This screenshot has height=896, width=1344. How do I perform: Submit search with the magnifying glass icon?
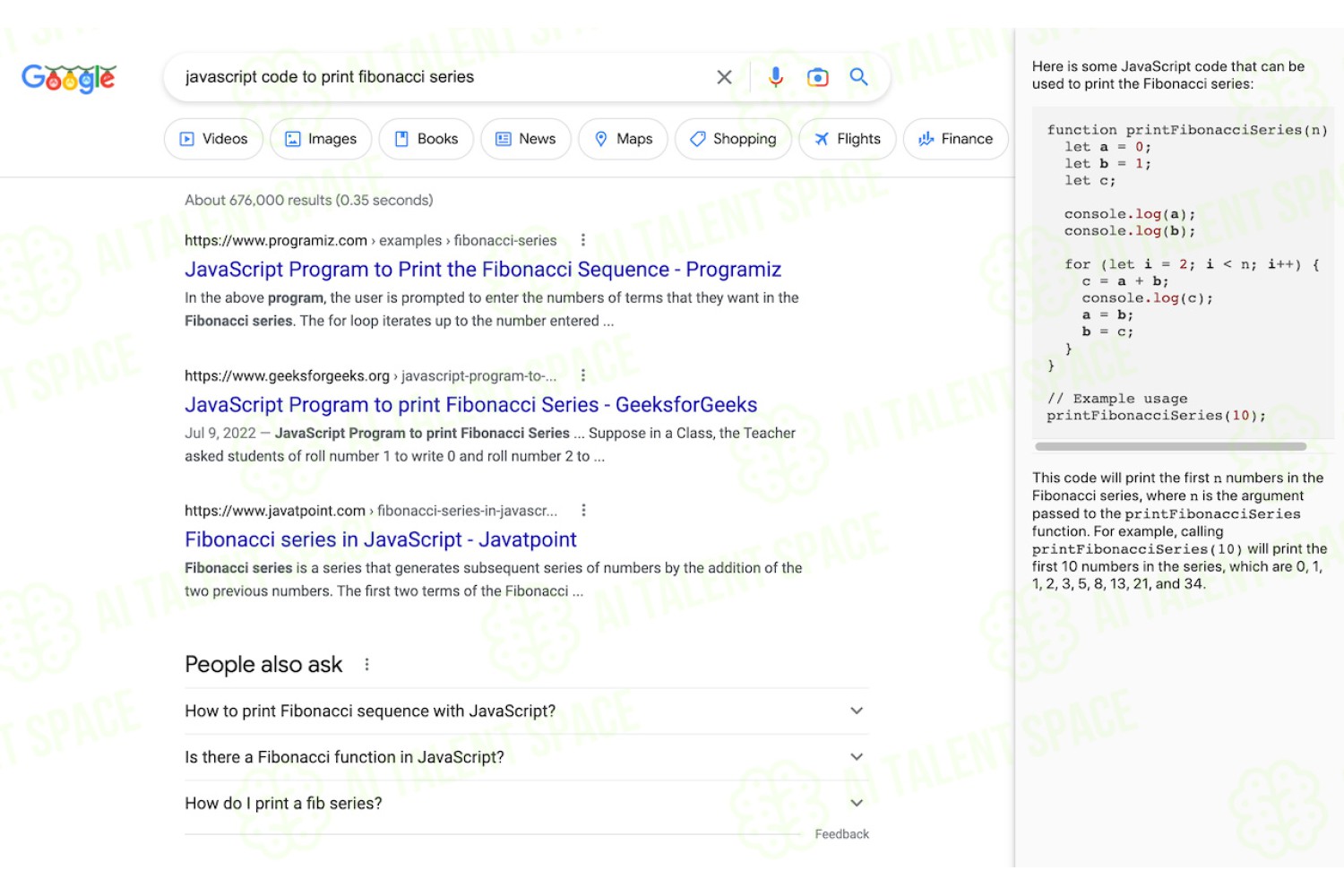(x=858, y=77)
